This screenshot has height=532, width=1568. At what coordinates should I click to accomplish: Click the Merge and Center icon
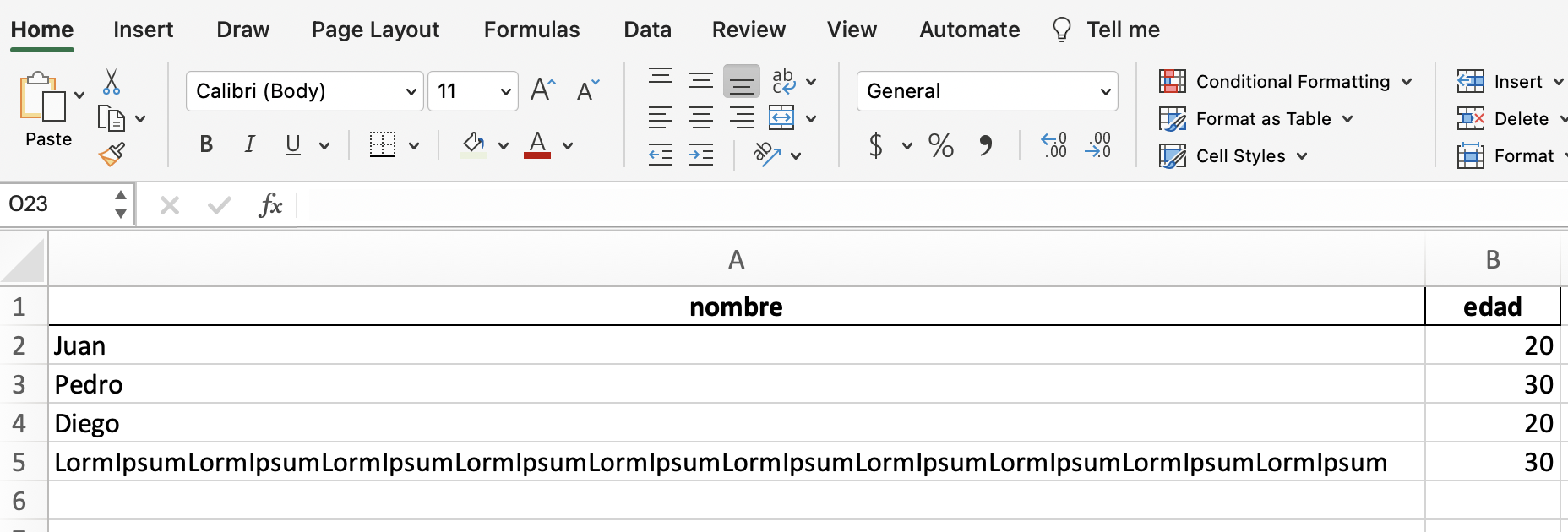click(781, 117)
